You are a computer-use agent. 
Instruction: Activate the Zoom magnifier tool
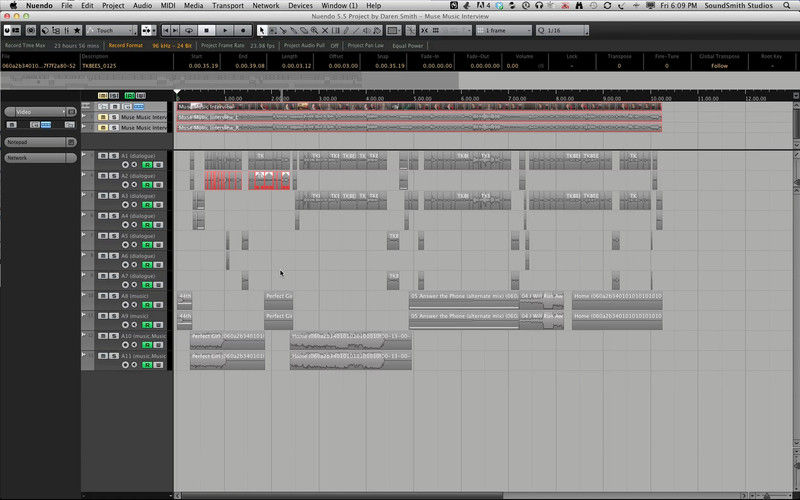pyautogui.click(x=314, y=31)
